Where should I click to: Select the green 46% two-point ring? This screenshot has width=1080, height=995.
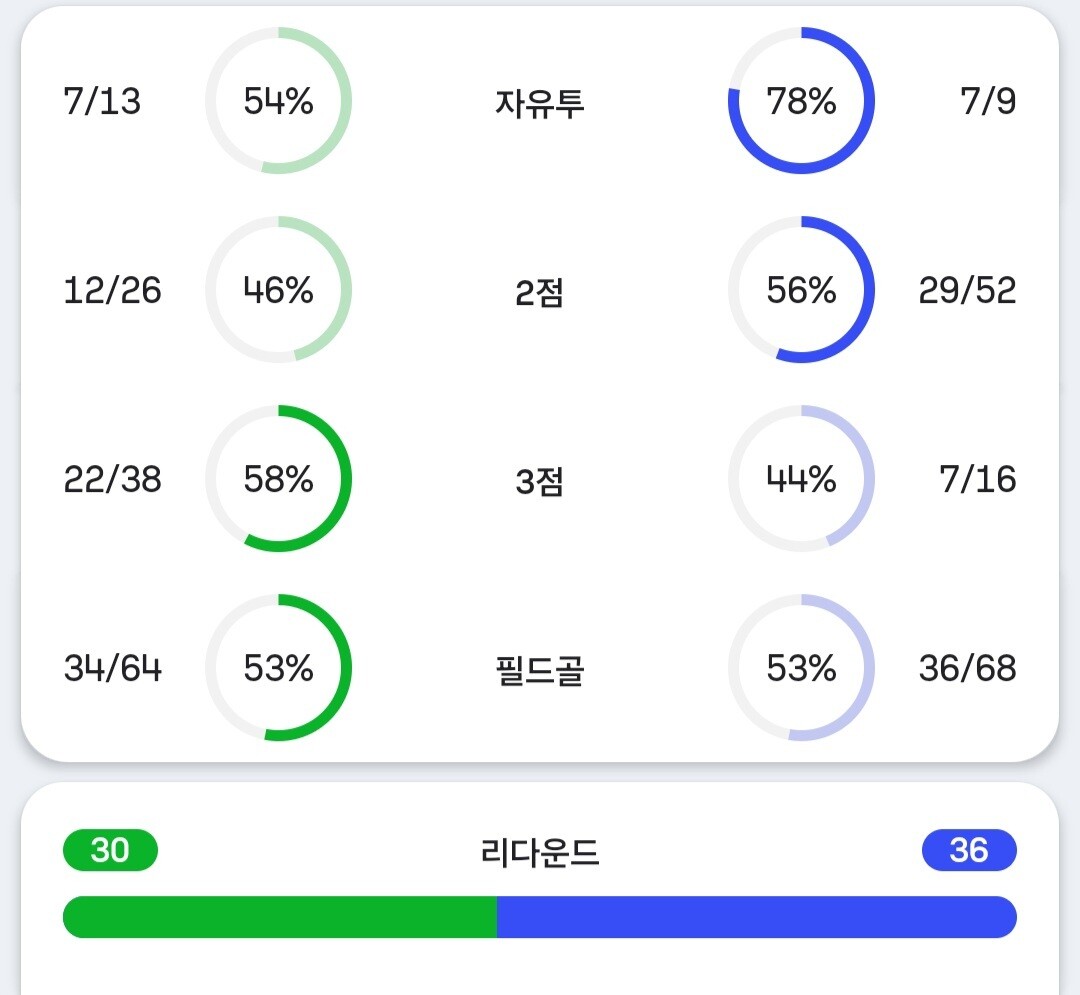click(x=278, y=289)
